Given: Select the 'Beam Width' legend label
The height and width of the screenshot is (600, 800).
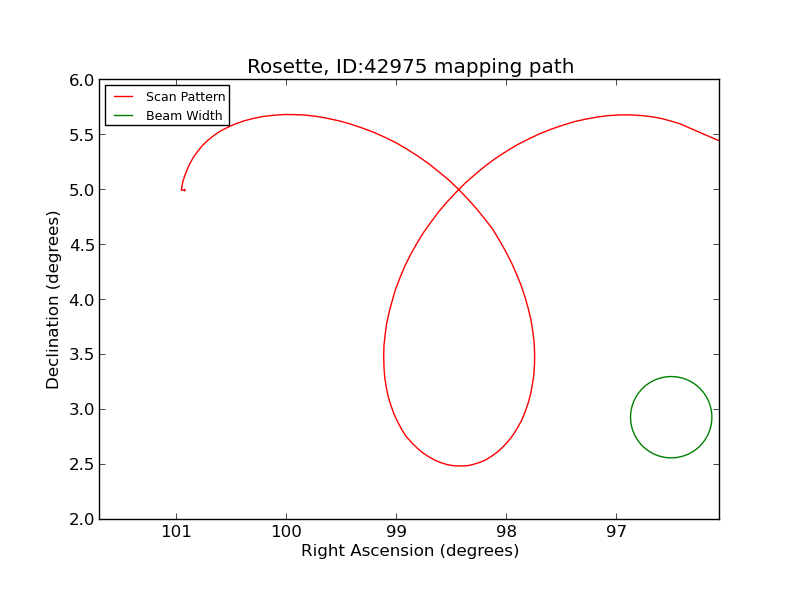Looking at the screenshot, I should (x=184, y=116).
